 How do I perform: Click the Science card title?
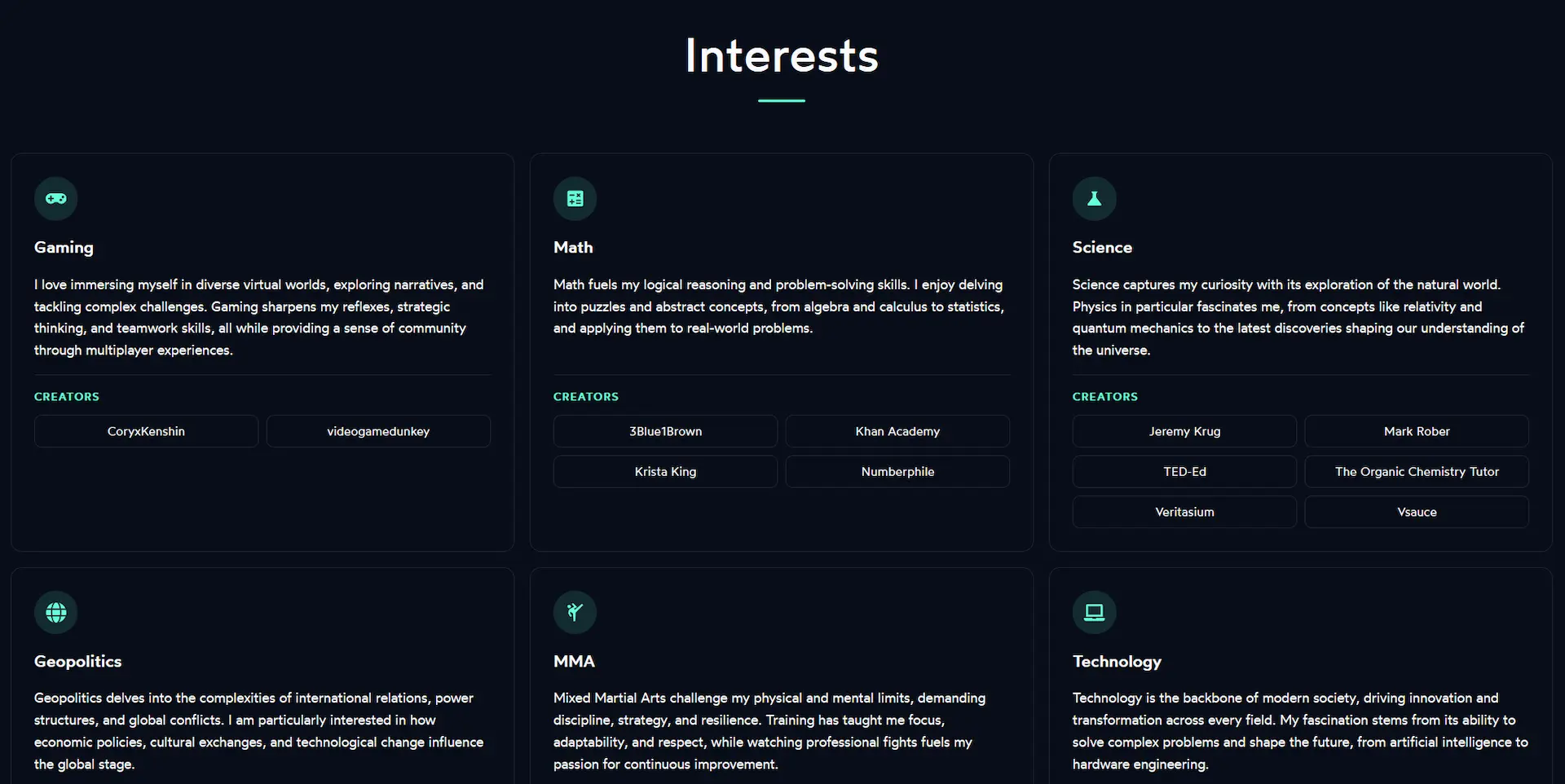pos(1102,247)
